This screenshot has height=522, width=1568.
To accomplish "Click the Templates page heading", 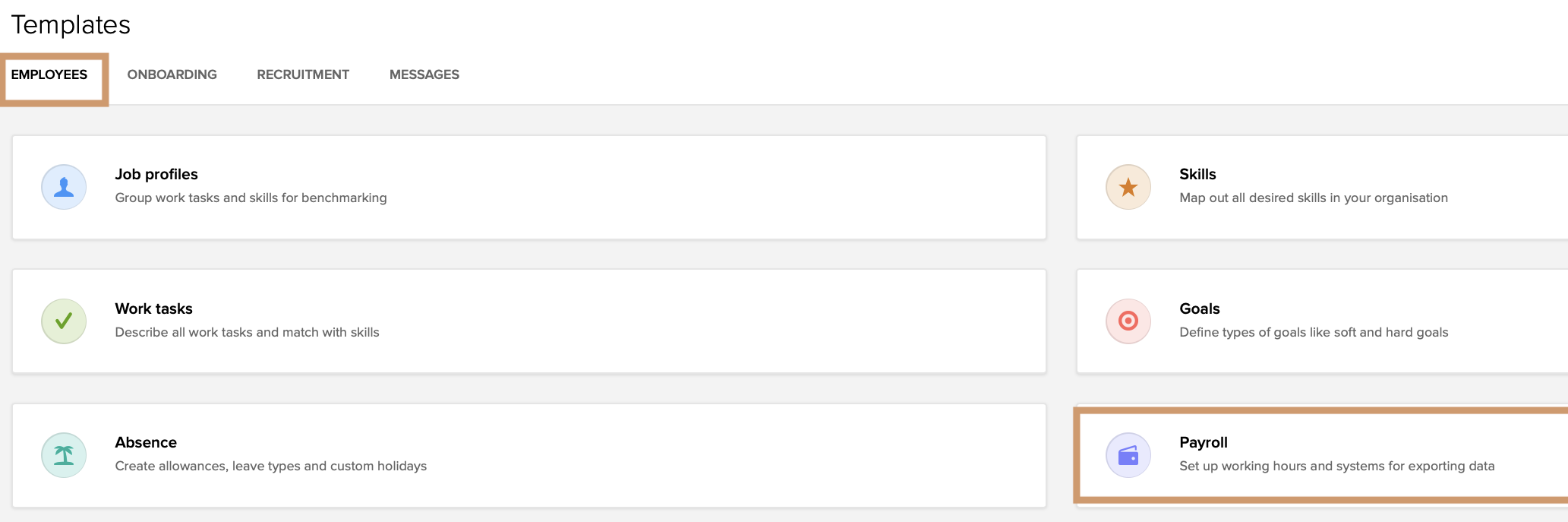I will pos(70,24).
